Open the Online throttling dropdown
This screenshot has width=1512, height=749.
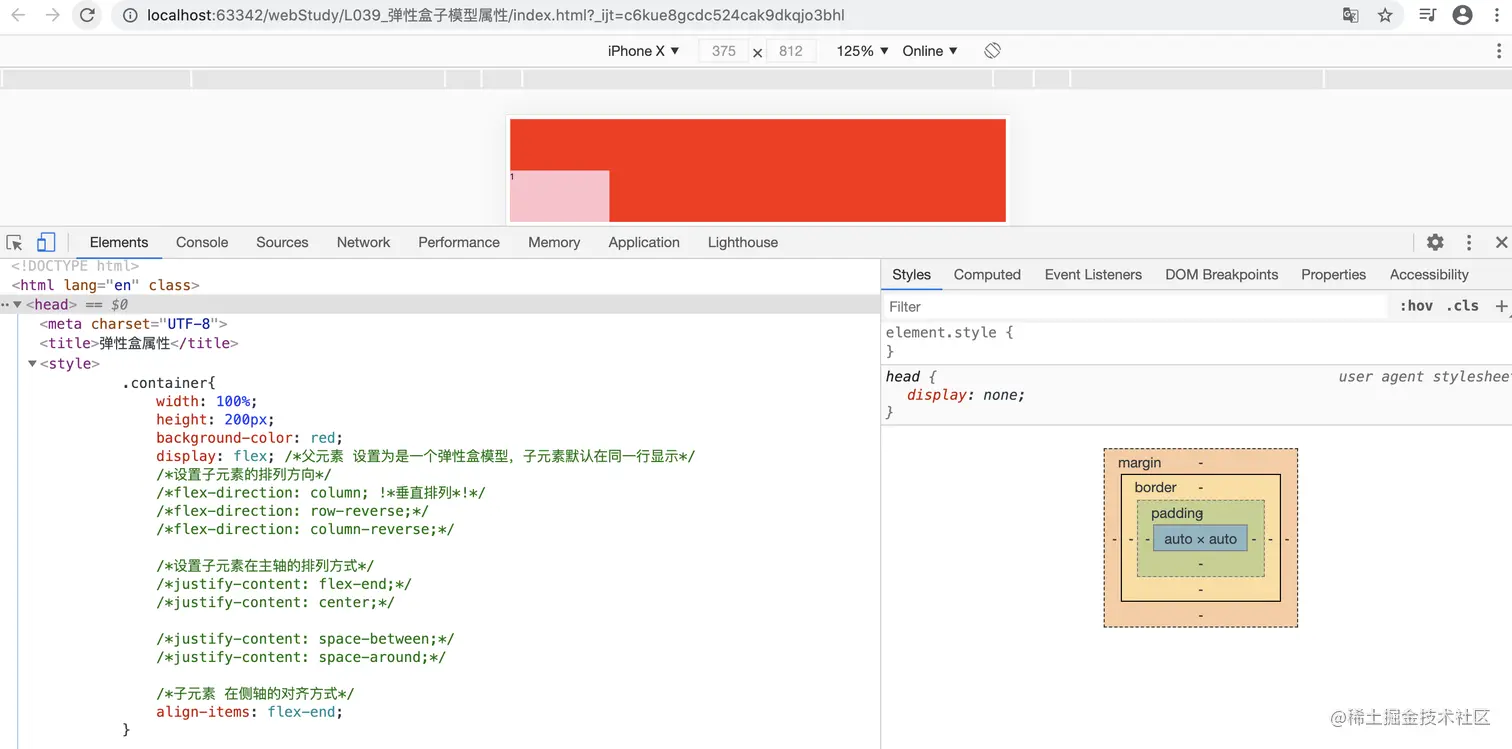930,51
